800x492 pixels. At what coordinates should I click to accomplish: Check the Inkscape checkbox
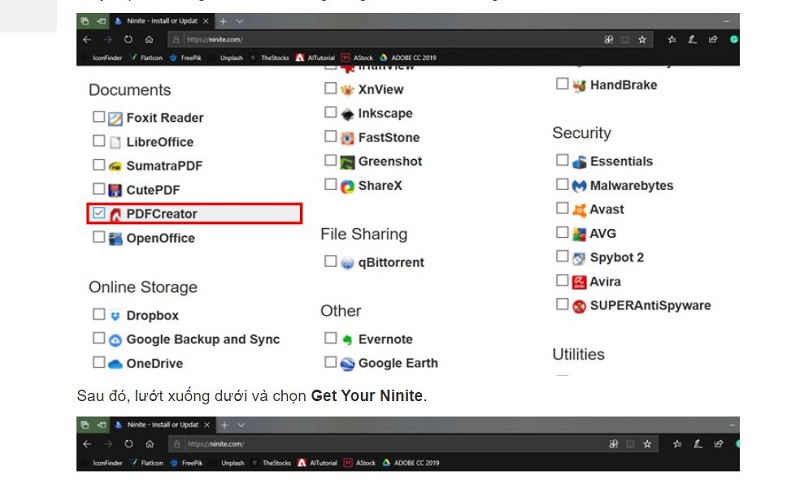tap(331, 112)
